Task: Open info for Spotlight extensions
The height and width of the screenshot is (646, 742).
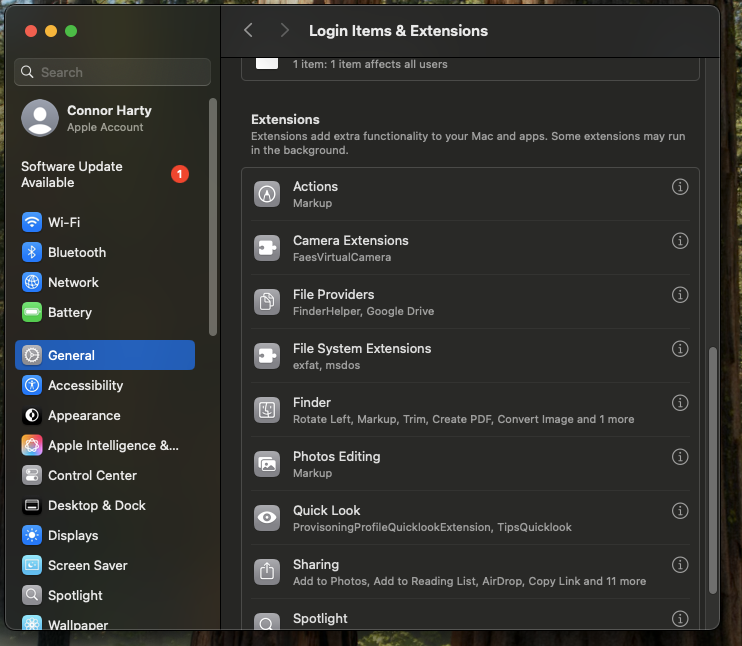Action: tap(680, 619)
